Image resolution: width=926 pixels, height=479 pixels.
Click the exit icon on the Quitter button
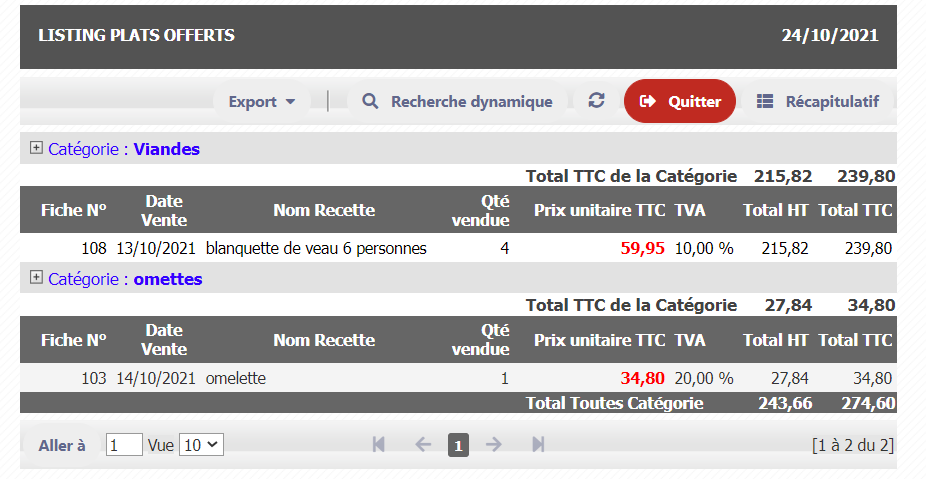[x=648, y=101]
